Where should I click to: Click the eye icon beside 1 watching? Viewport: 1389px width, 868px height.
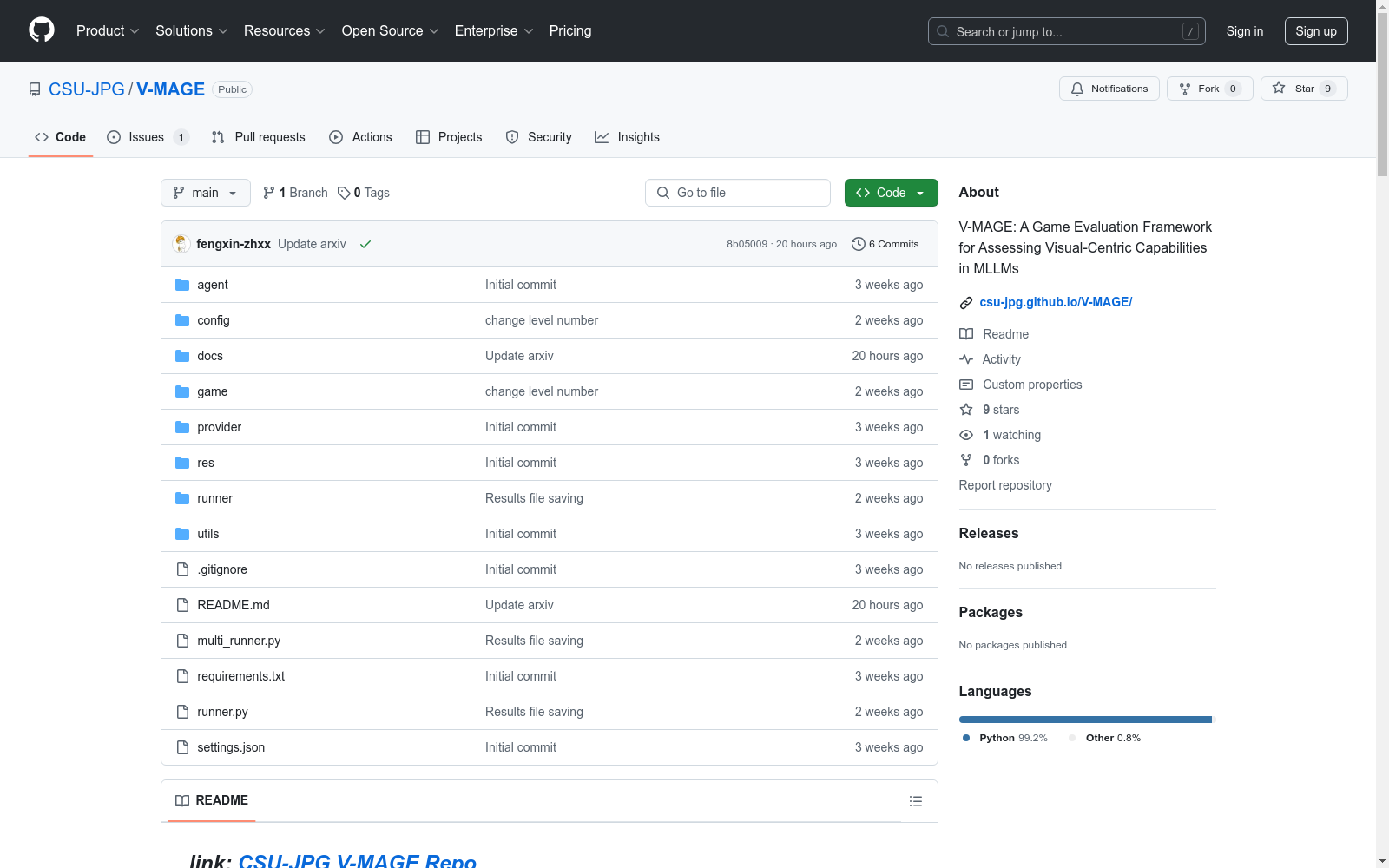pos(966,435)
